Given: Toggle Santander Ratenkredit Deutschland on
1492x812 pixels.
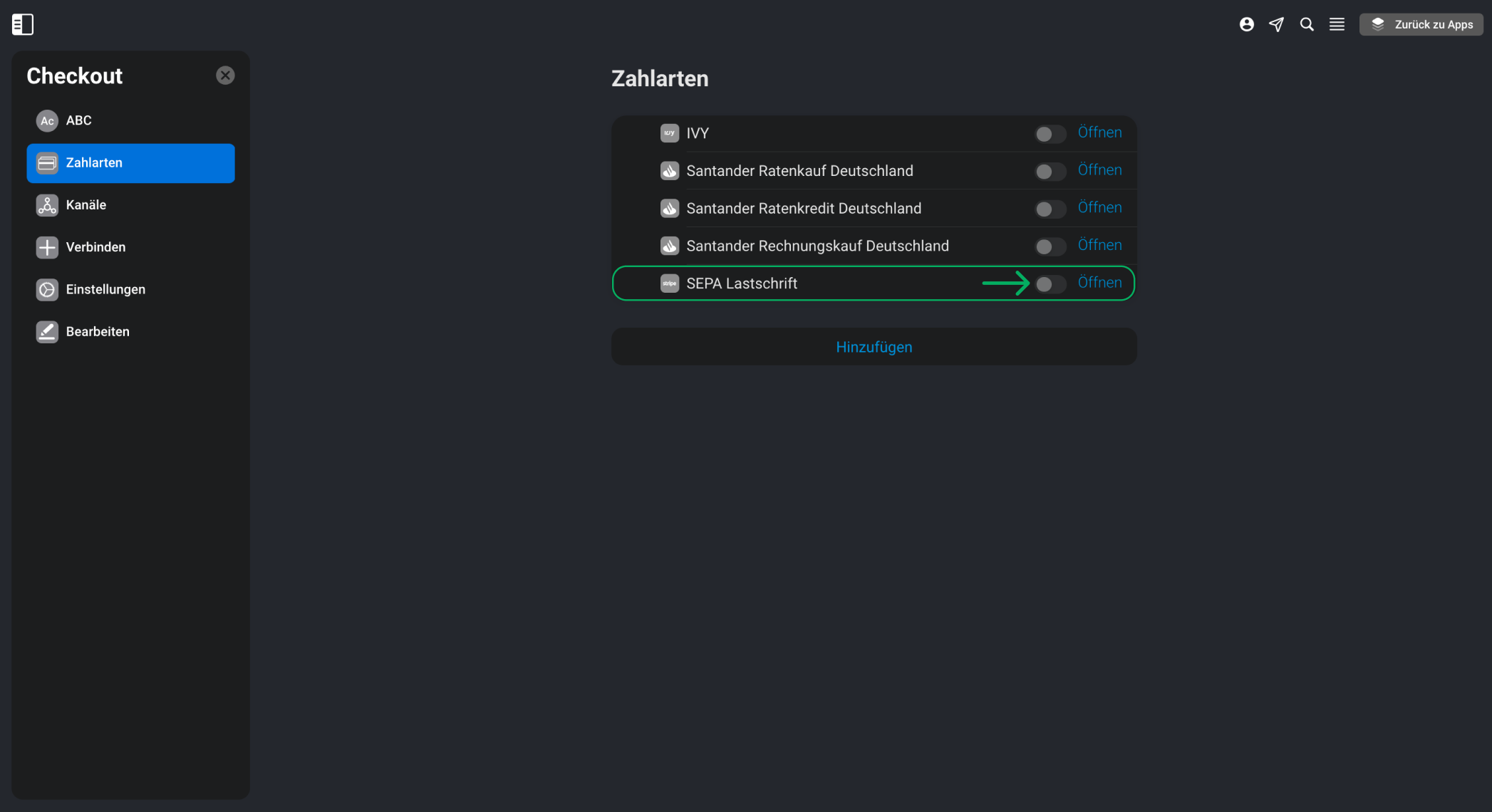Looking at the screenshot, I should click(x=1050, y=209).
